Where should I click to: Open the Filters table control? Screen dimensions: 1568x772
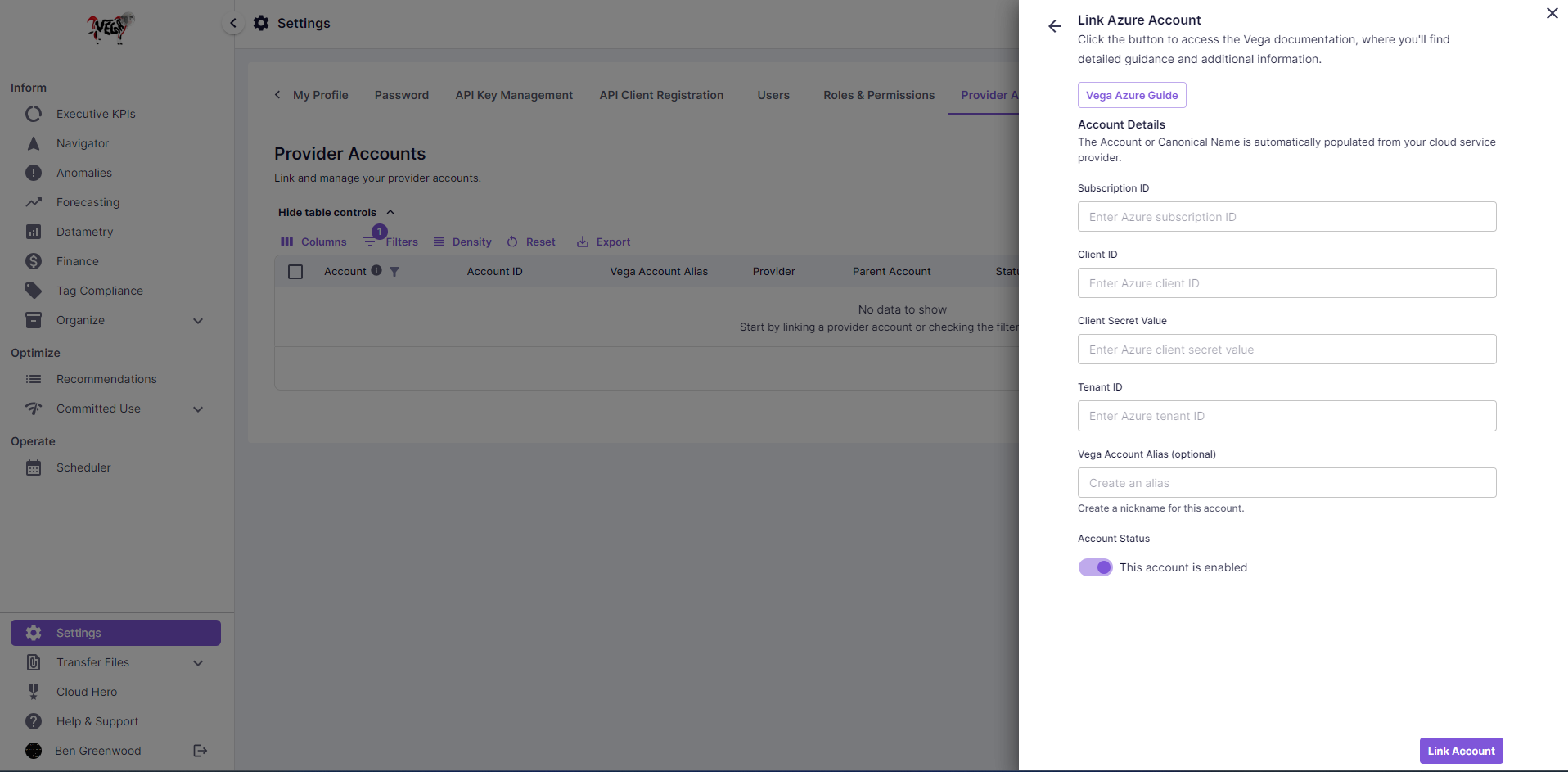pyautogui.click(x=391, y=242)
